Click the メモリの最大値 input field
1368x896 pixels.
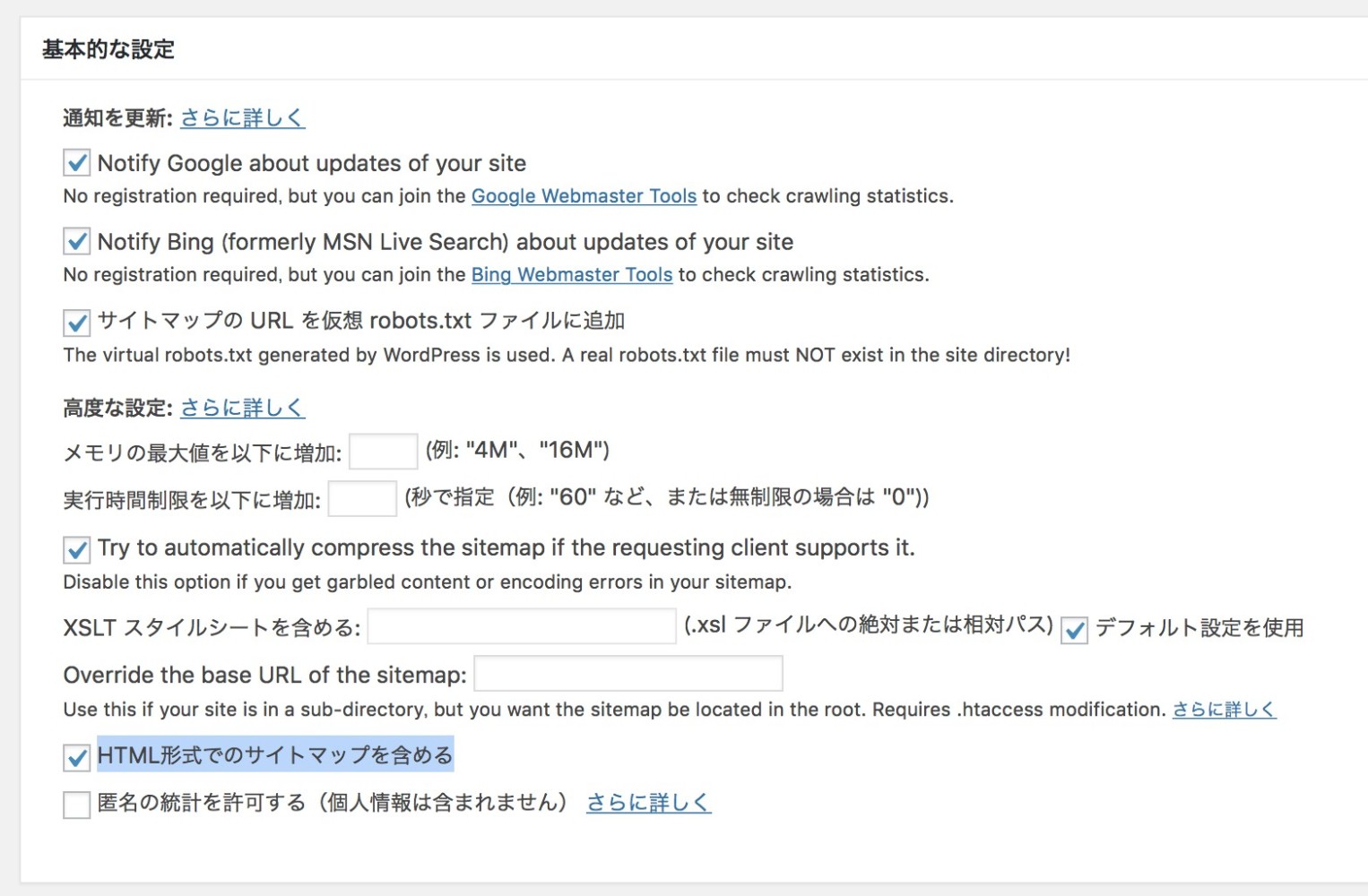click(x=384, y=452)
